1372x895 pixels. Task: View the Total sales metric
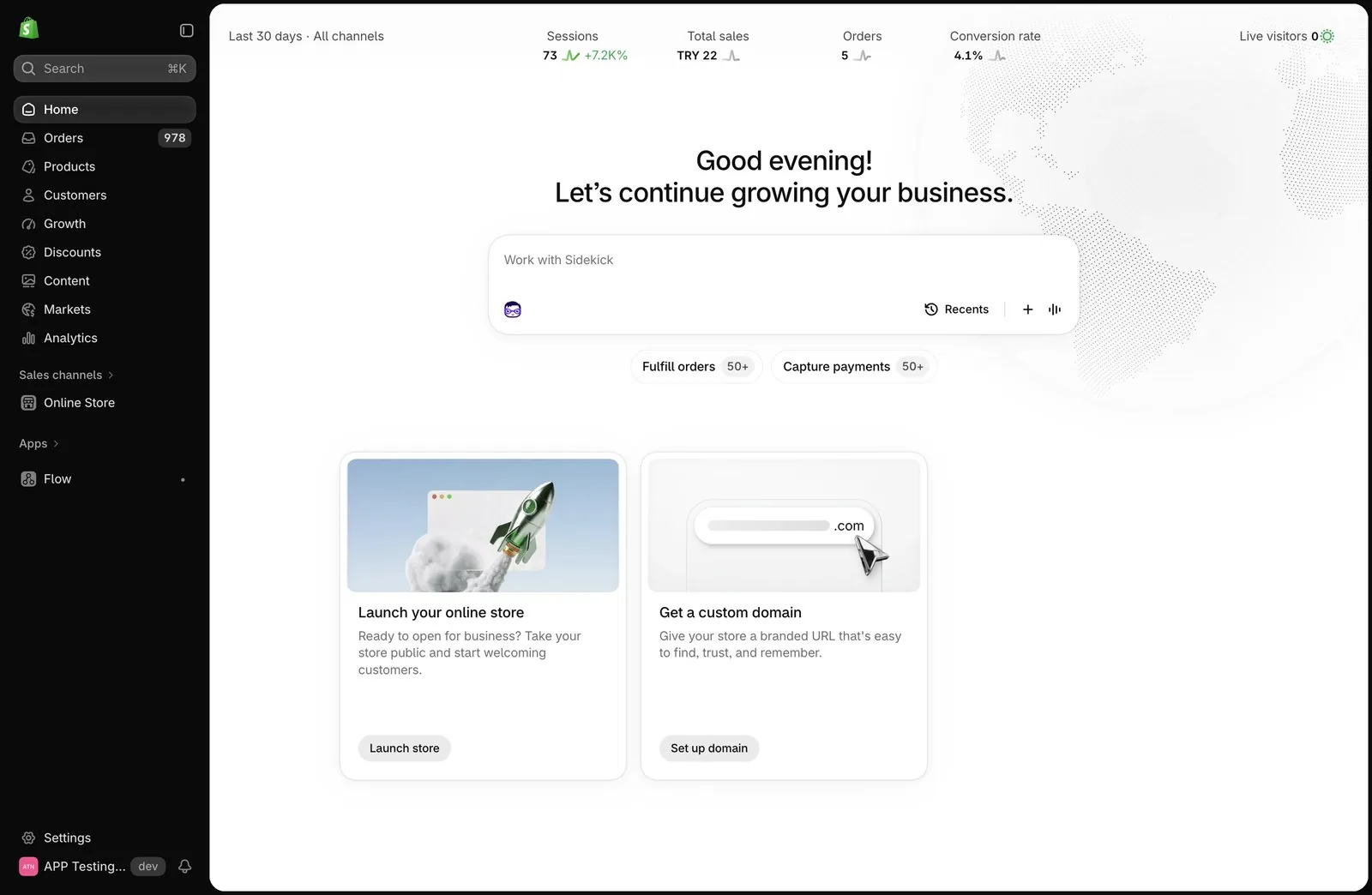pyautogui.click(x=713, y=45)
